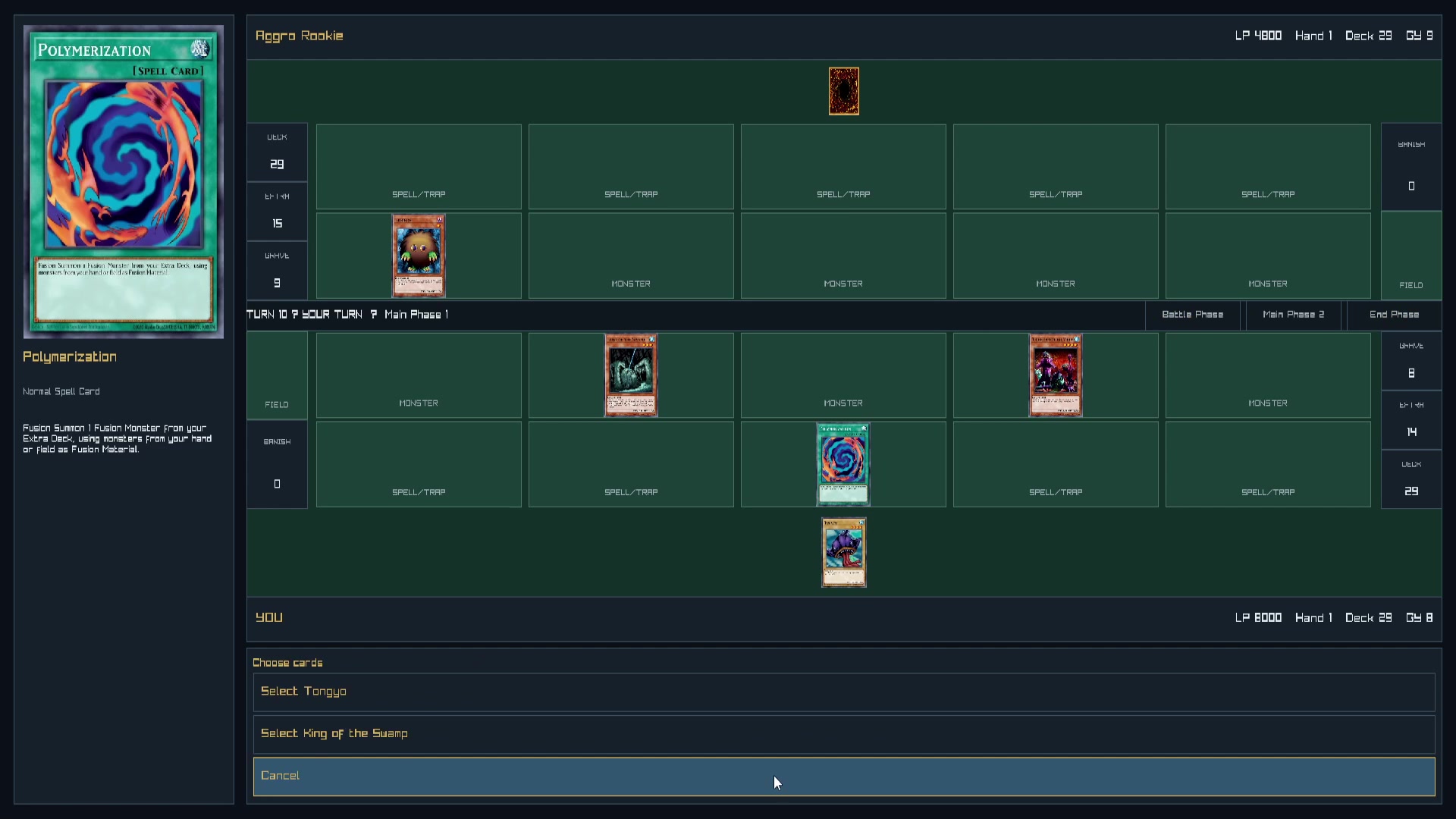Click opponent's rightmost empty monster zone

click(1268, 256)
